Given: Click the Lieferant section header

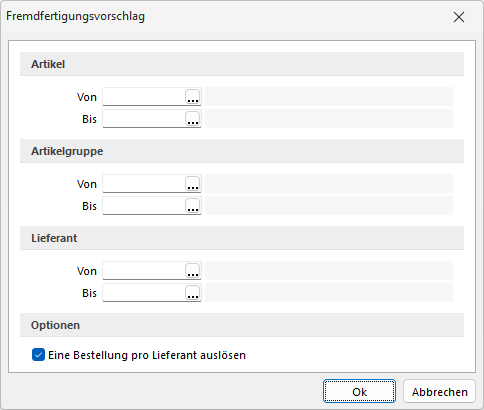Looking at the screenshot, I should coord(242,238).
